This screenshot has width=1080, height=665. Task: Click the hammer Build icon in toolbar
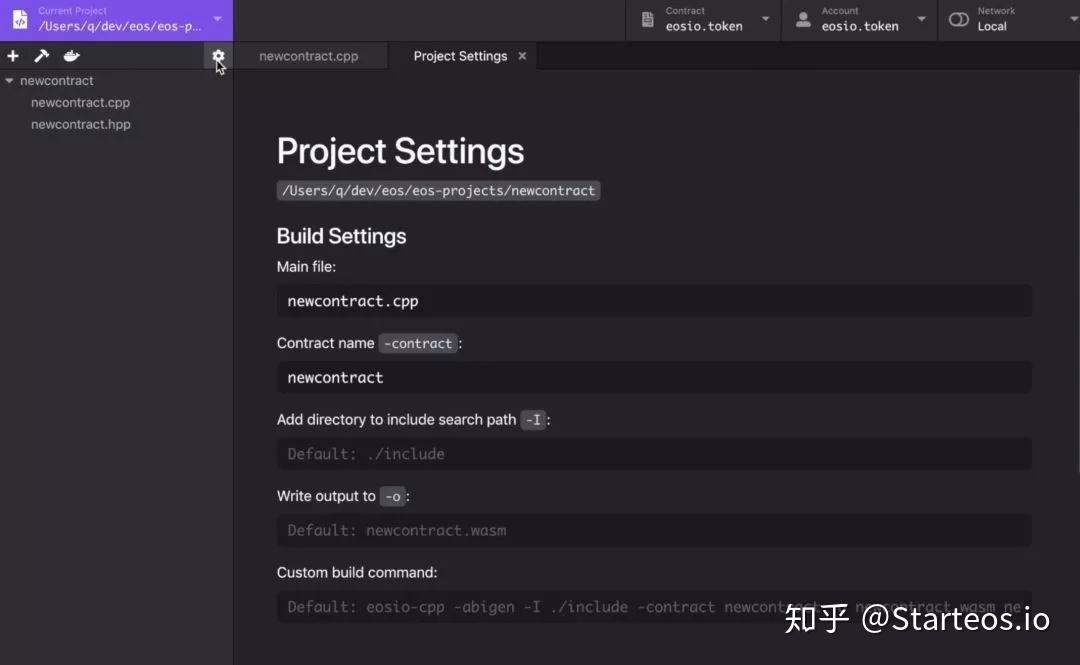point(42,56)
